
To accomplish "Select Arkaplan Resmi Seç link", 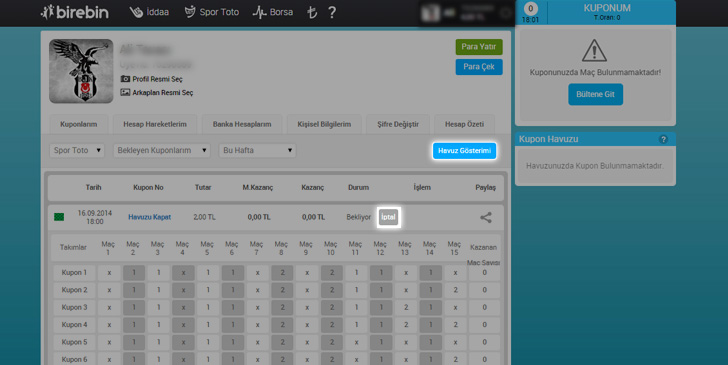I will [x=156, y=92].
